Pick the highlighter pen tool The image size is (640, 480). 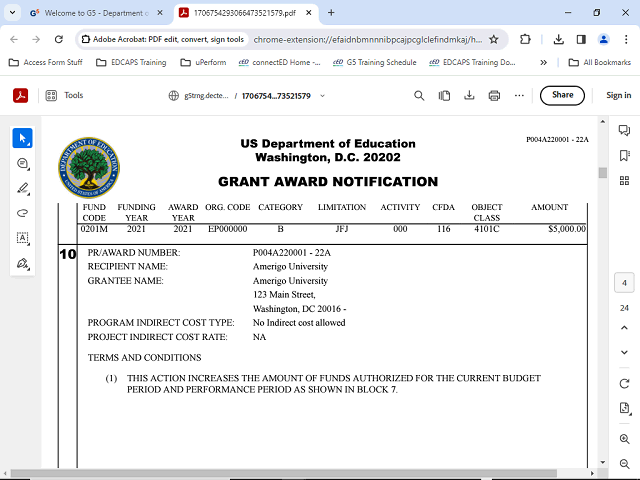click(22, 188)
